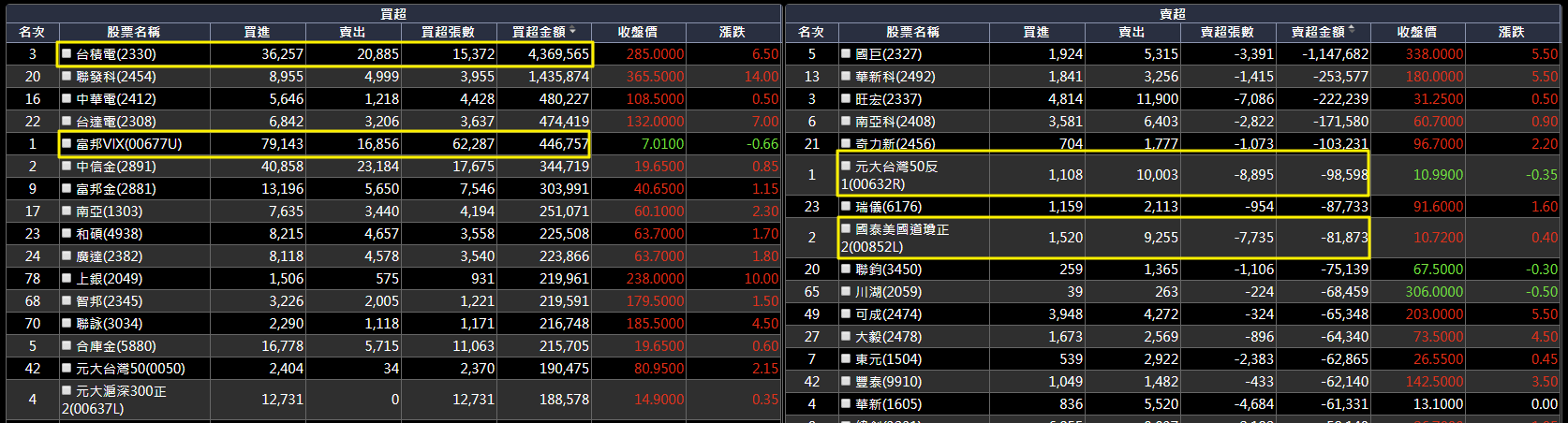This screenshot has height=423, width=1568.
Task: Tick the checkbox for 台積電(2330)
Action: tap(67, 53)
